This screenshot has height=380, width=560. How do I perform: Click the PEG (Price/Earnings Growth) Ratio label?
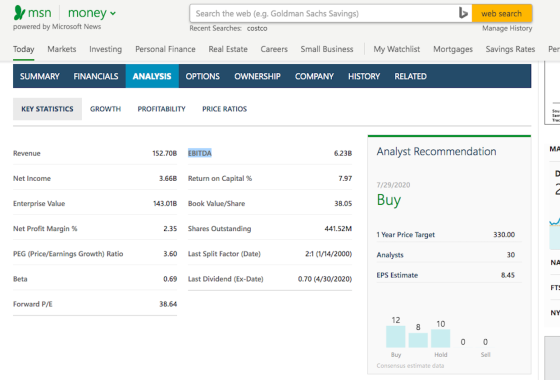pos(68,254)
